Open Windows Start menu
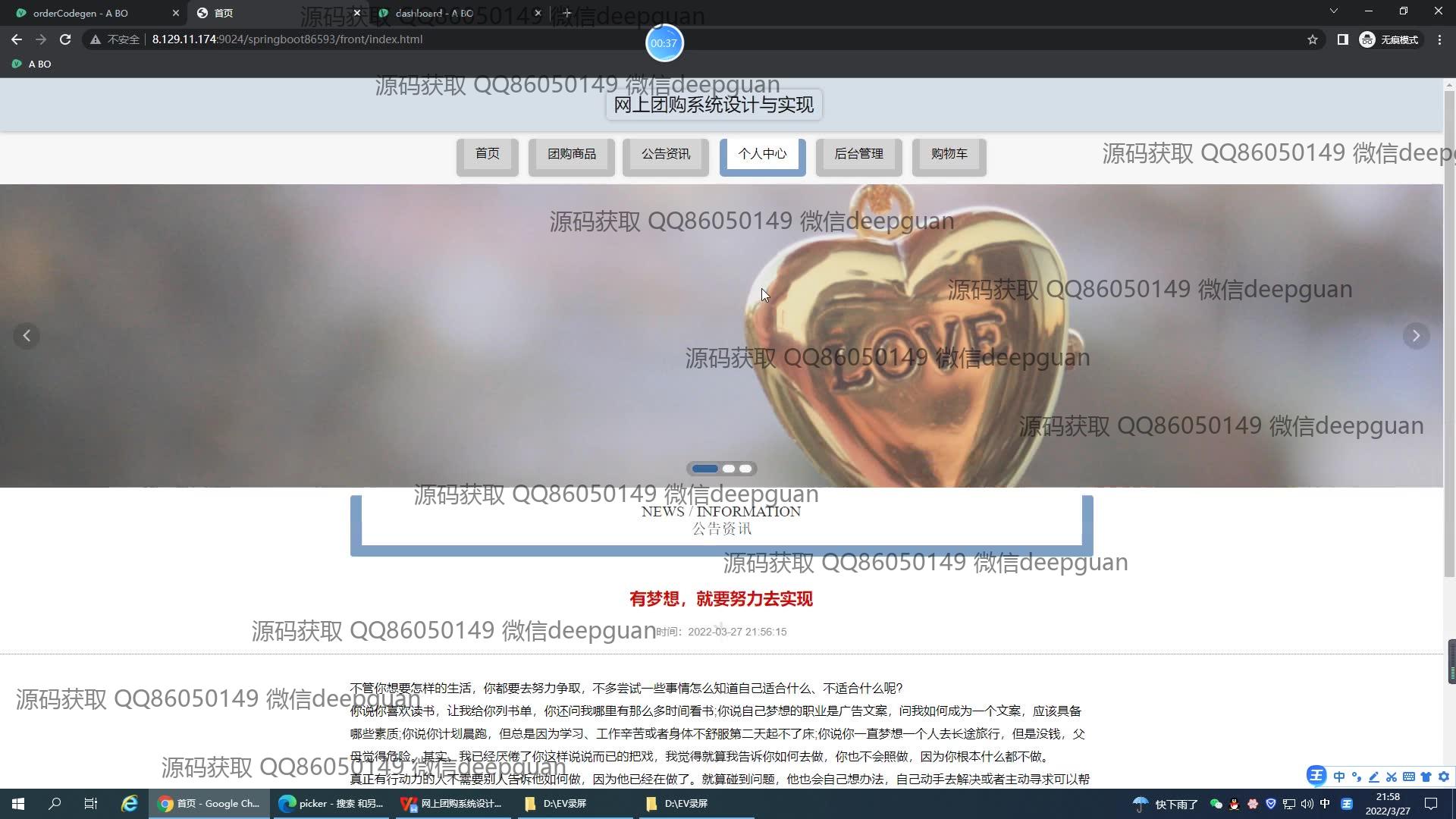The image size is (1456, 819). pos(18,804)
